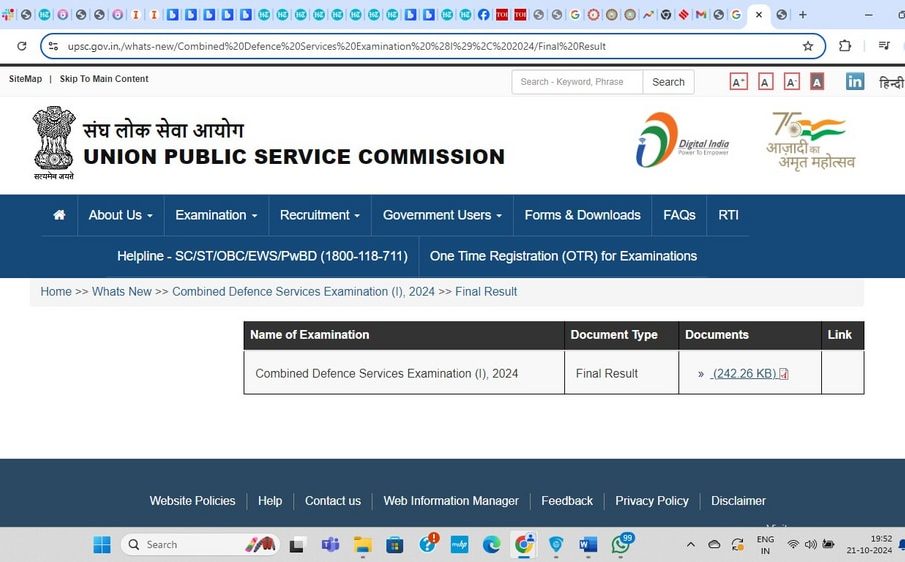Click the Digital India logo
This screenshot has width=905, height=562.
pyautogui.click(x=683, y=140)
